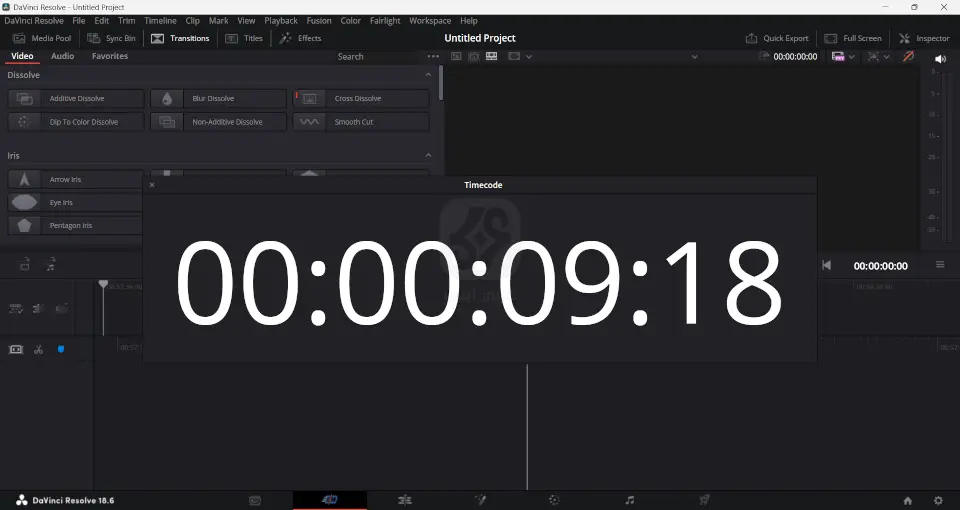Open the Fusion menu
960x510 pixels.
pos(319,21)
